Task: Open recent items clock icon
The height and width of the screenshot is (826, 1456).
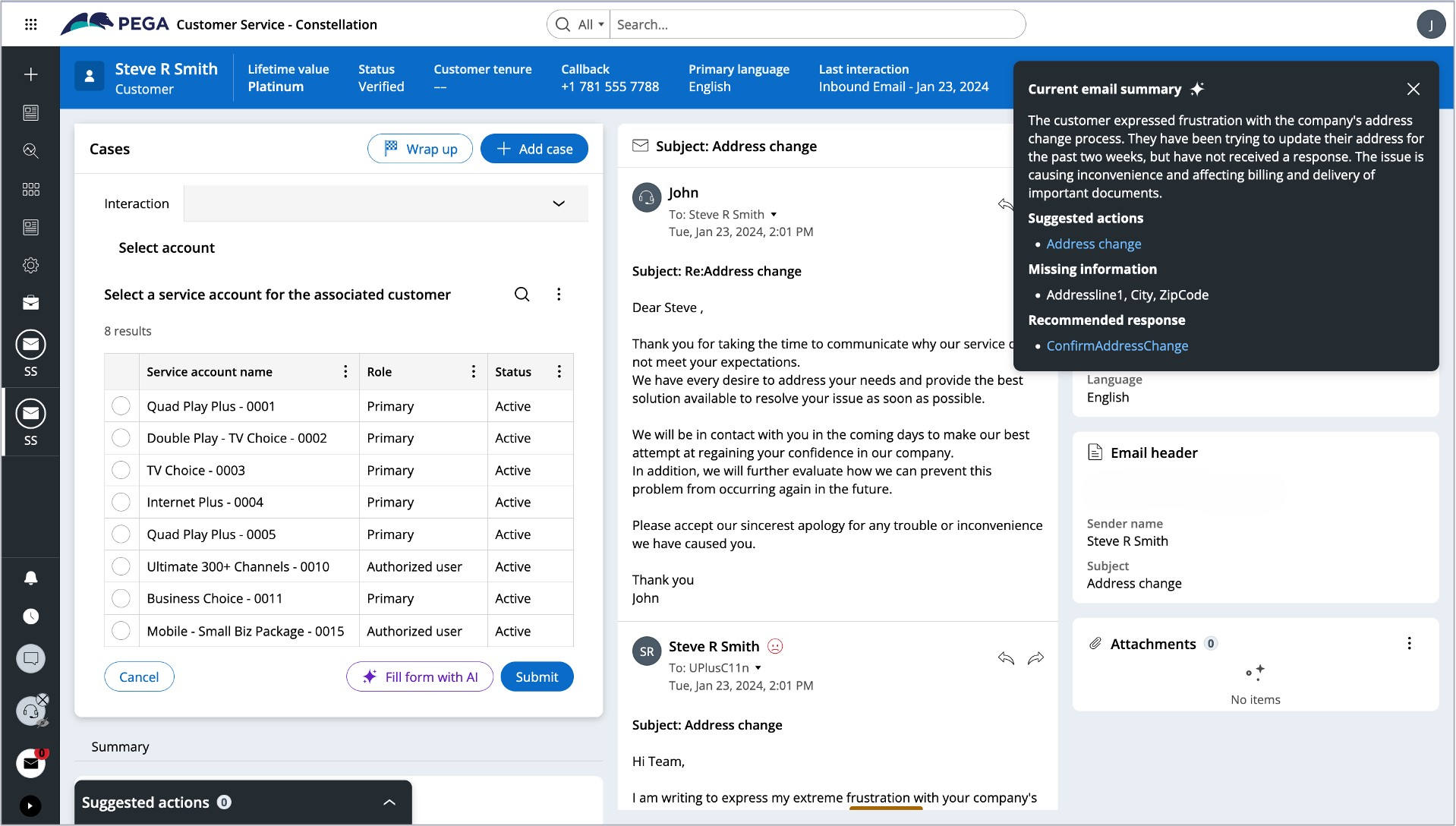Action: (x=30, y=616)
